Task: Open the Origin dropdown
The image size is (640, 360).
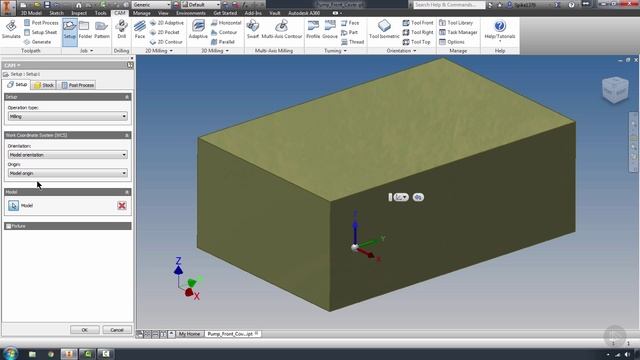Action: (68, 173)
